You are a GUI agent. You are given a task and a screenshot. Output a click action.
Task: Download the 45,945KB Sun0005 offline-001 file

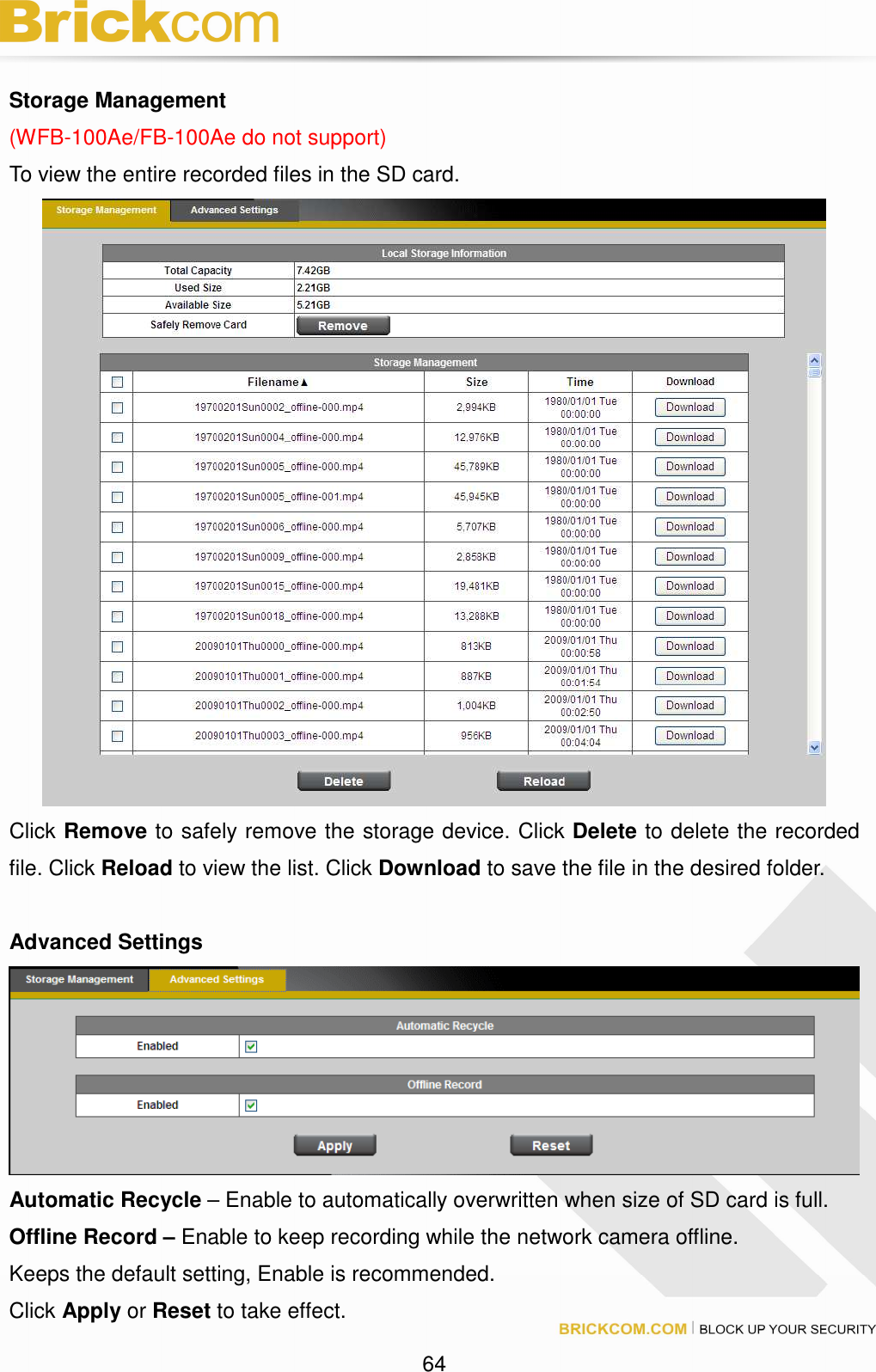[x=690, y=497]
